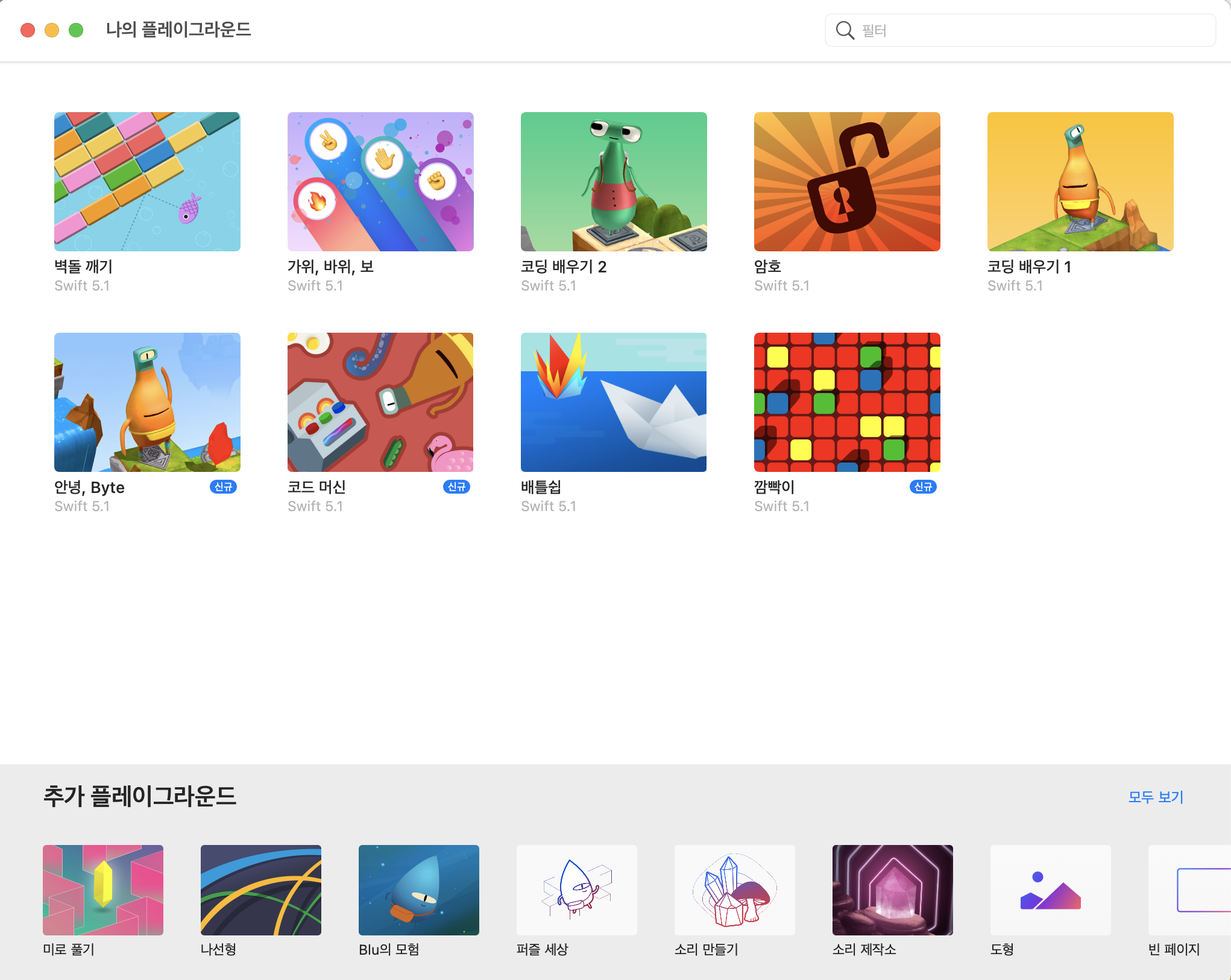Viewport: 1231px width, 980px height.
Task: Open the 벽돌 깨기 playground thumbnail
Action: coord(147,181)
